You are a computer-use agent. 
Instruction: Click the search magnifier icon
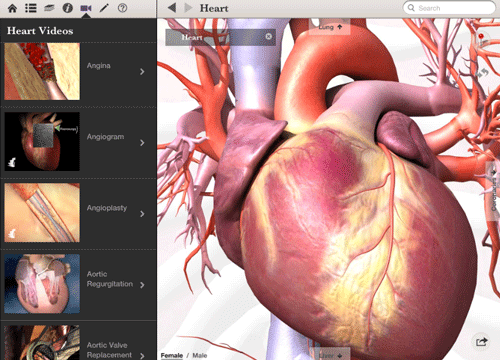point(411,8)
